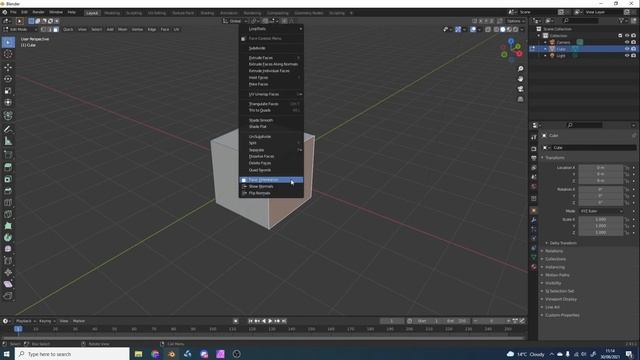Select the Bevel tool

point(8,191)
